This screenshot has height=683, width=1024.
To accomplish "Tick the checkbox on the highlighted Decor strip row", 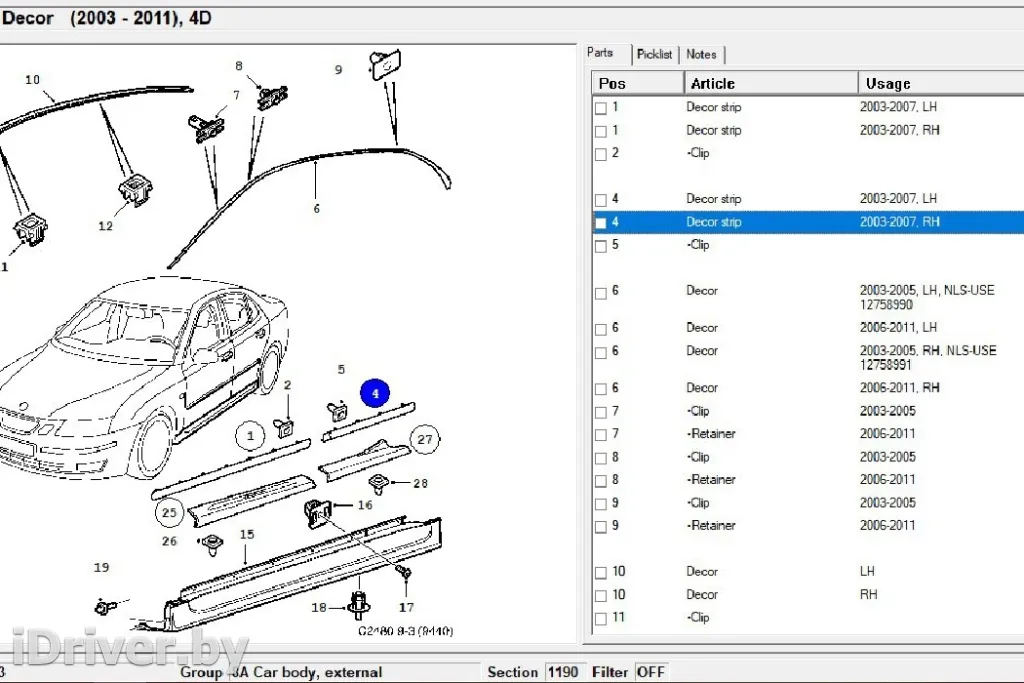I will point(601,223).
